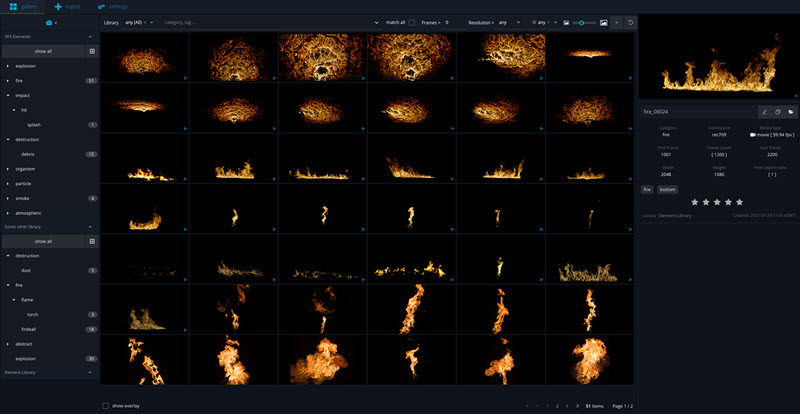Click the category, tag search field
800x414 pixels.
(268, 22)
